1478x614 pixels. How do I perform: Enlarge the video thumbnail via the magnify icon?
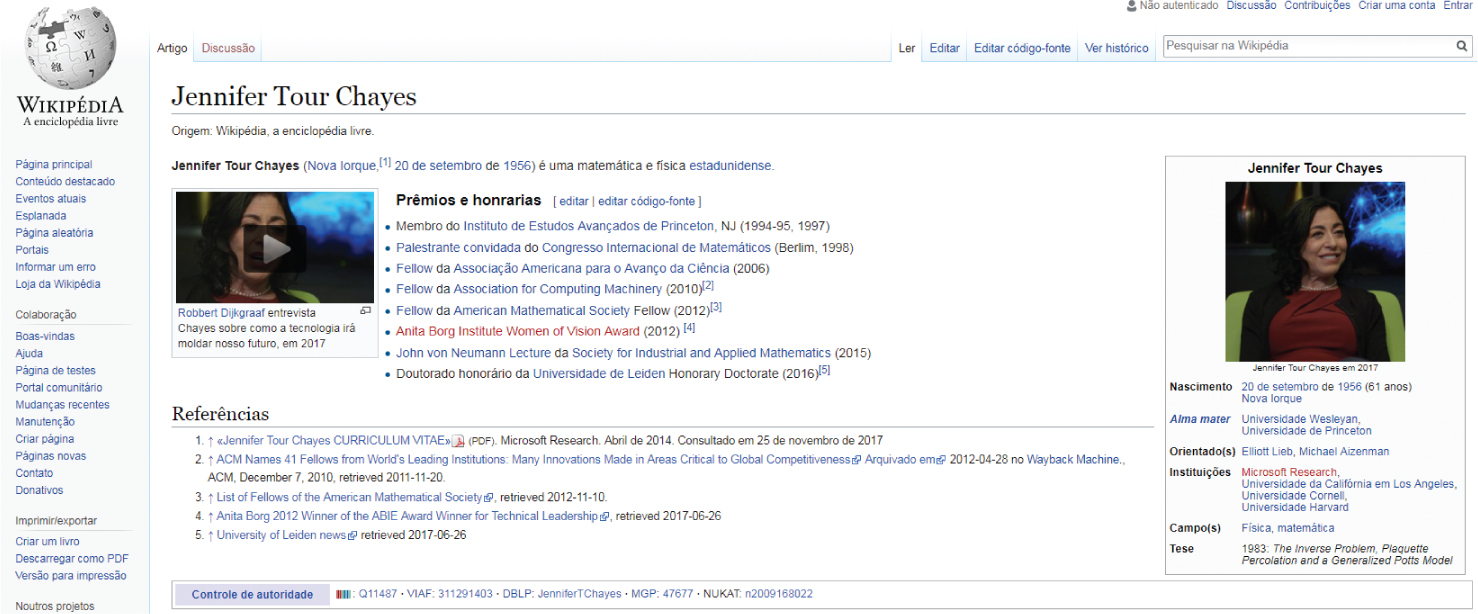point(366,312)
